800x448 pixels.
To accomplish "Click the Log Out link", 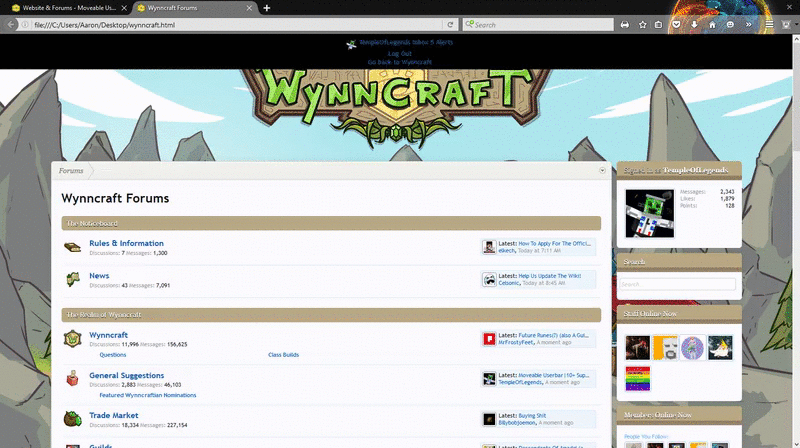I will (x=399, y=54).
